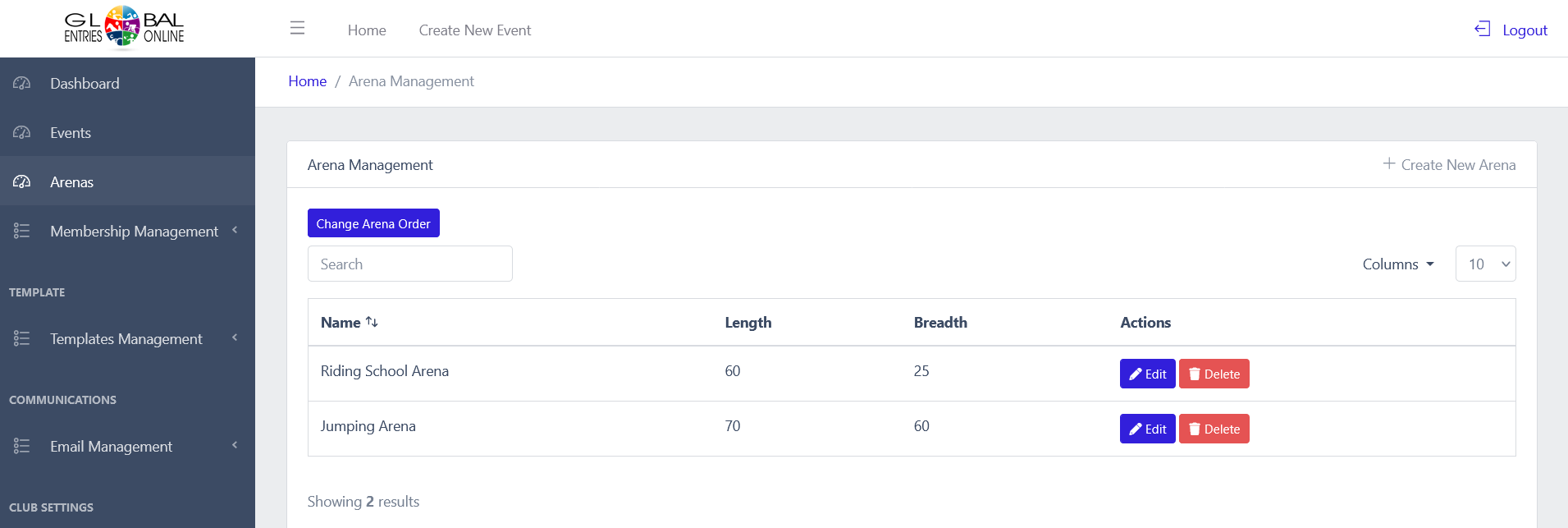Open the Columns dropdown
This screenshot has height=528, width=1568.
(x=1398, y=264)
